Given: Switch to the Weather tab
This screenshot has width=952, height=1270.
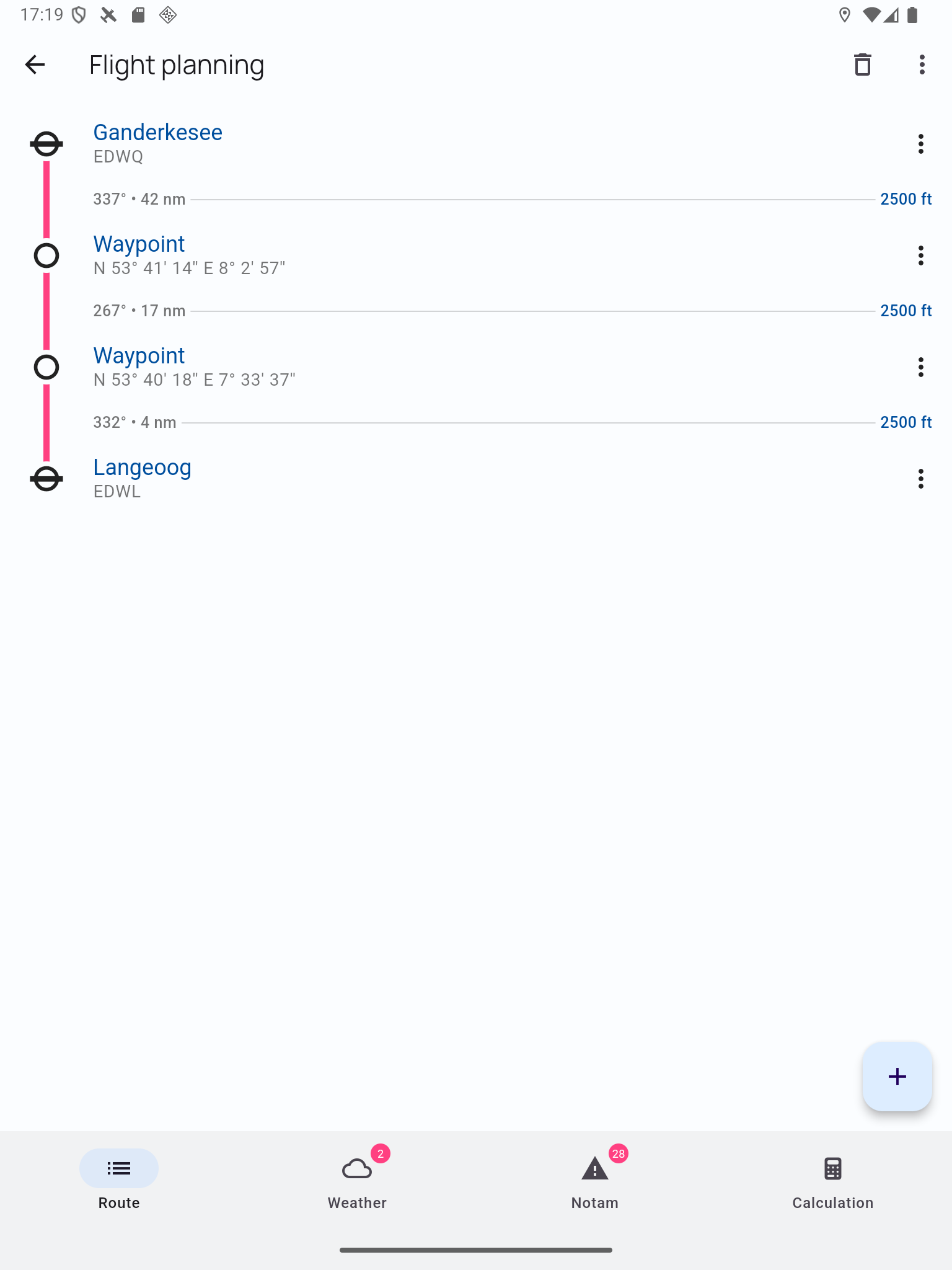Looking at the screenshot, I should 357,1178.
